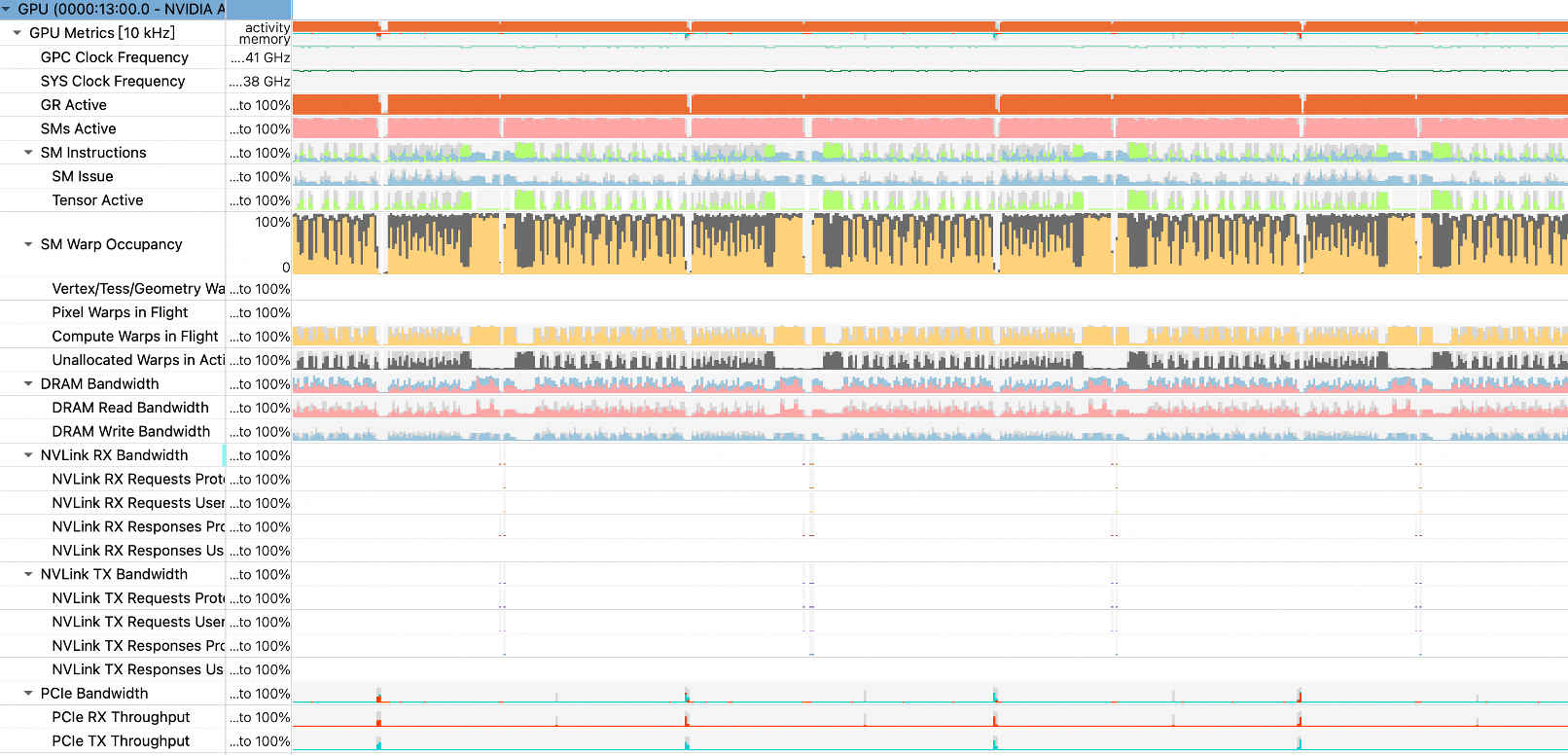Click the SYS Clock Frequency timeline graph
1568x755 pixels.
930,81
